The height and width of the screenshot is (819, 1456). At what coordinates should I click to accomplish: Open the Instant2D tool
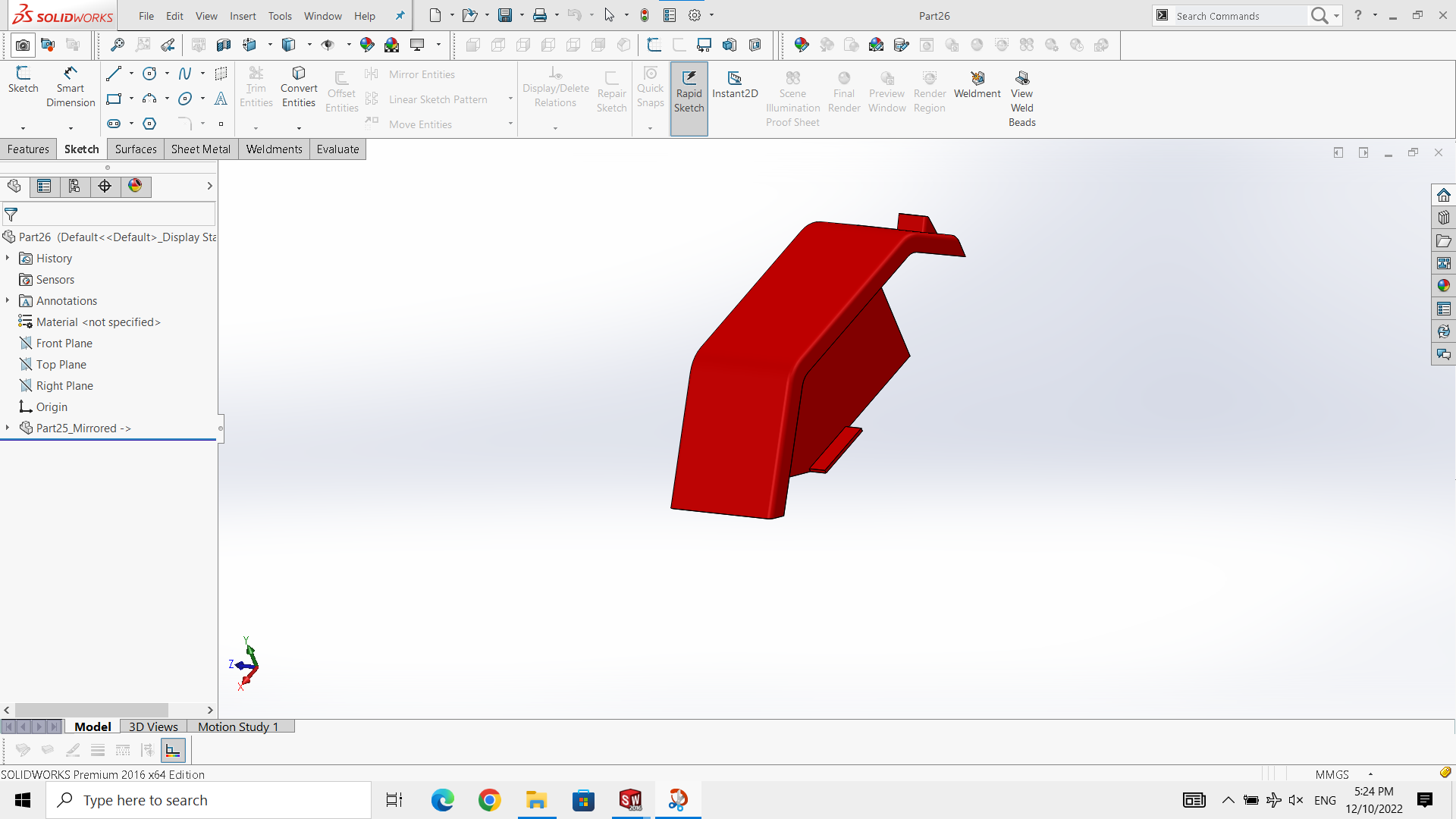735,84
